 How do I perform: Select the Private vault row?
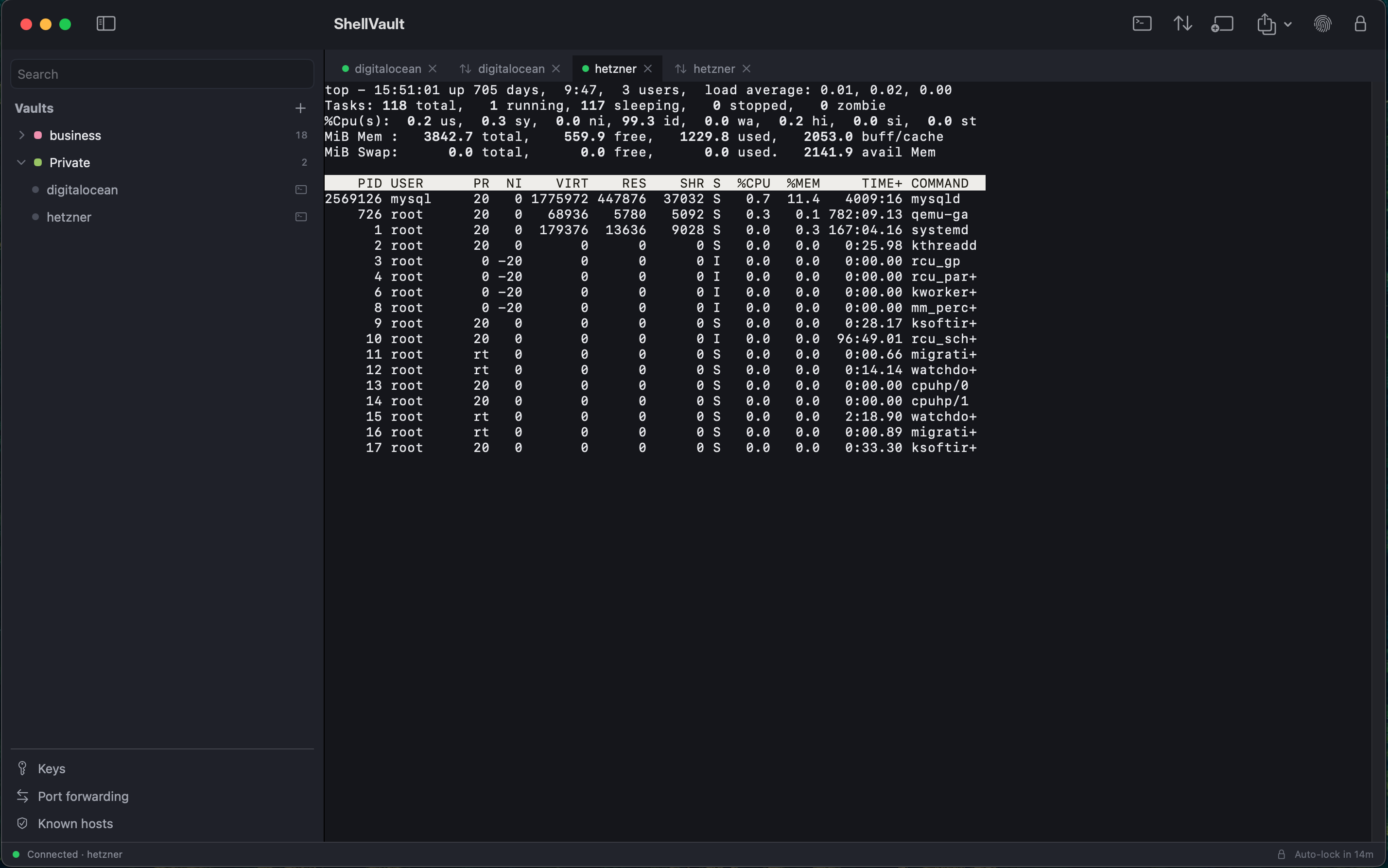(162, 162)
